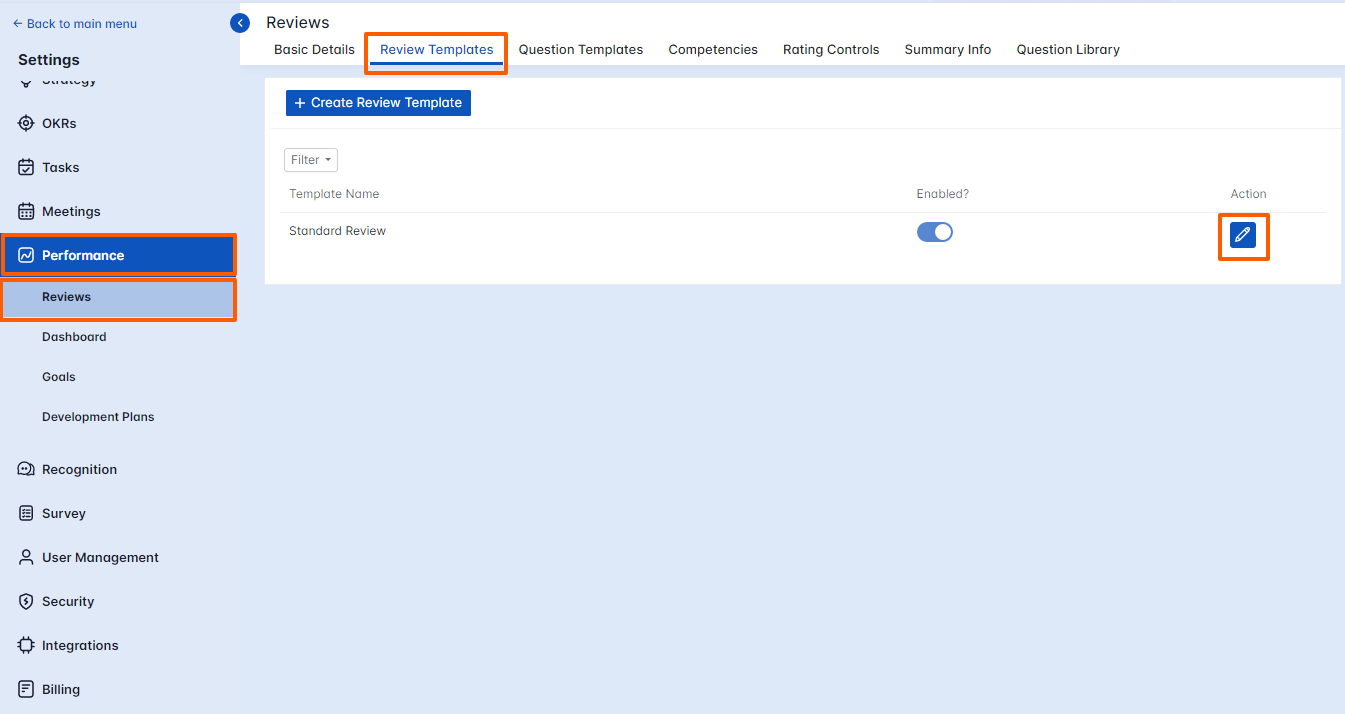Screen dimensions: 1345x714
Task: Click the Meetings calendar icon
Action: [x=26, y=211]
